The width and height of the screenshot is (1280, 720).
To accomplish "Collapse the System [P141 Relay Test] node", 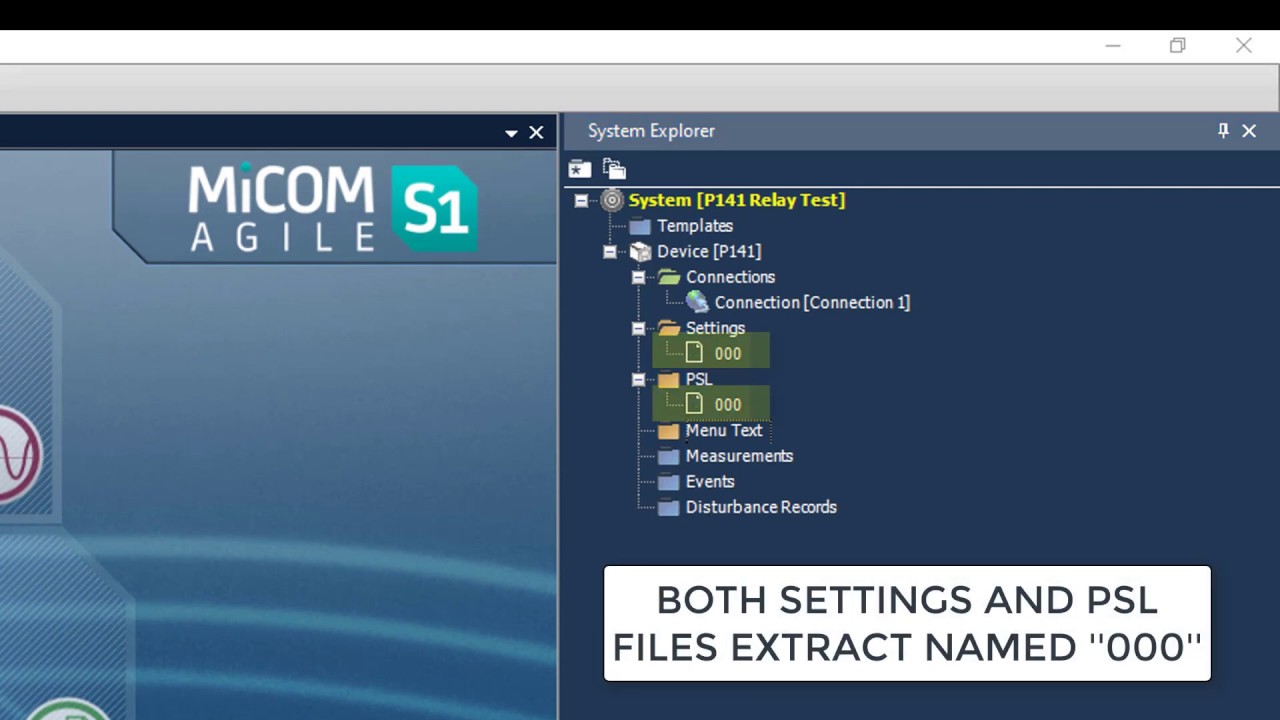I will (581, 201).
